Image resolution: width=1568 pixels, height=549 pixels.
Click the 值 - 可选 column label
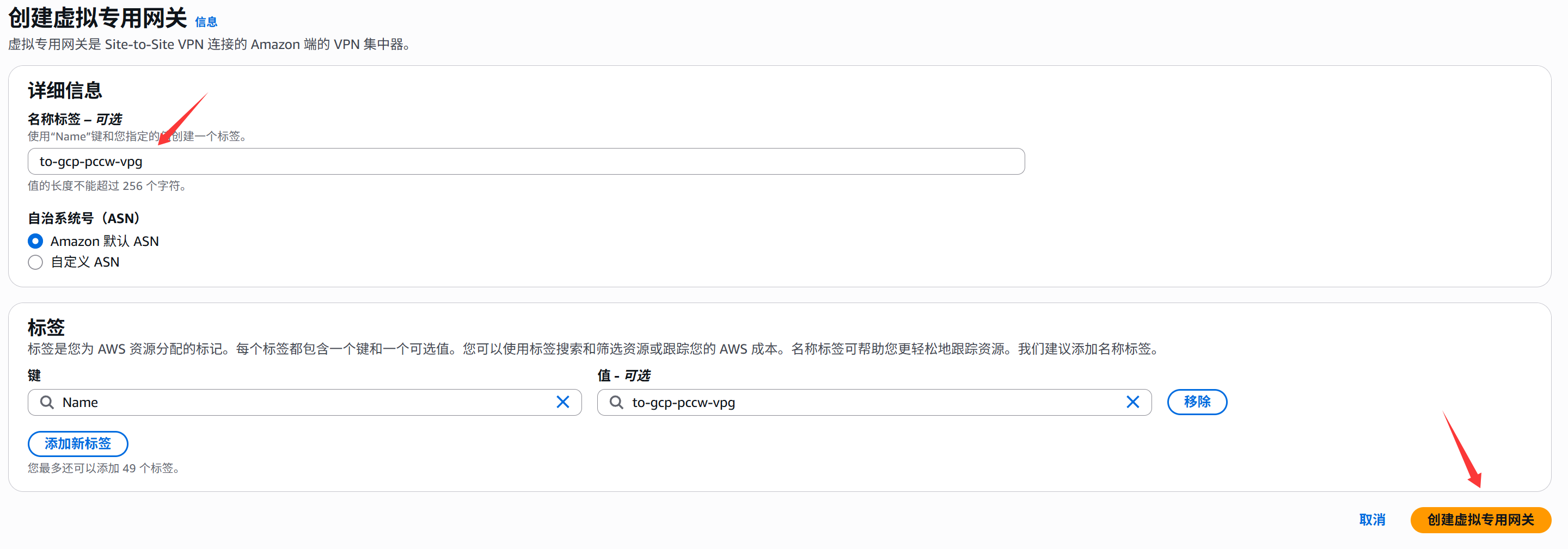click(x=624, y=375)
